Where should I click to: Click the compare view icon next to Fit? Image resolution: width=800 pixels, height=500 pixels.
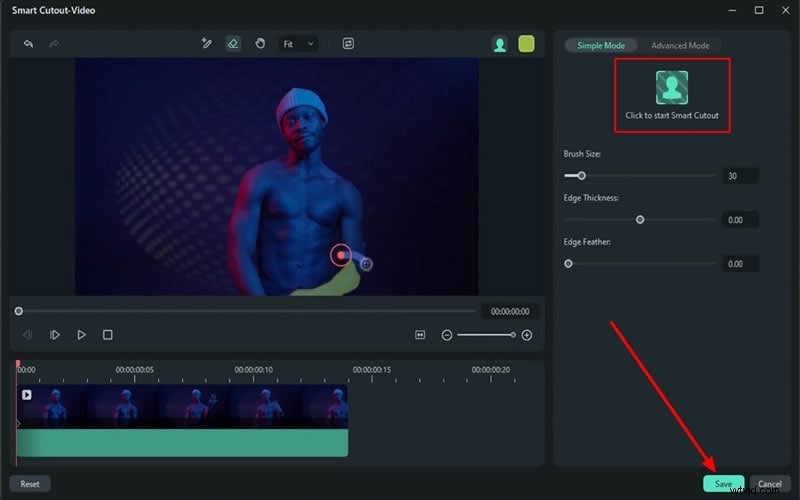[x=348, y=43]
